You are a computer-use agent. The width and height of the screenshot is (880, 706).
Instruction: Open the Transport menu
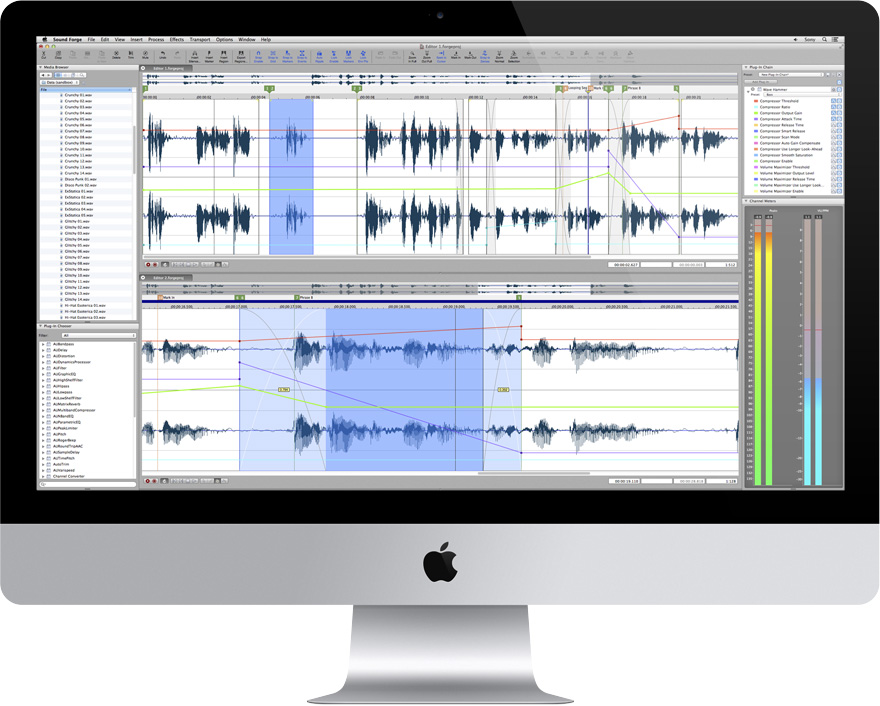click(200, 40)
